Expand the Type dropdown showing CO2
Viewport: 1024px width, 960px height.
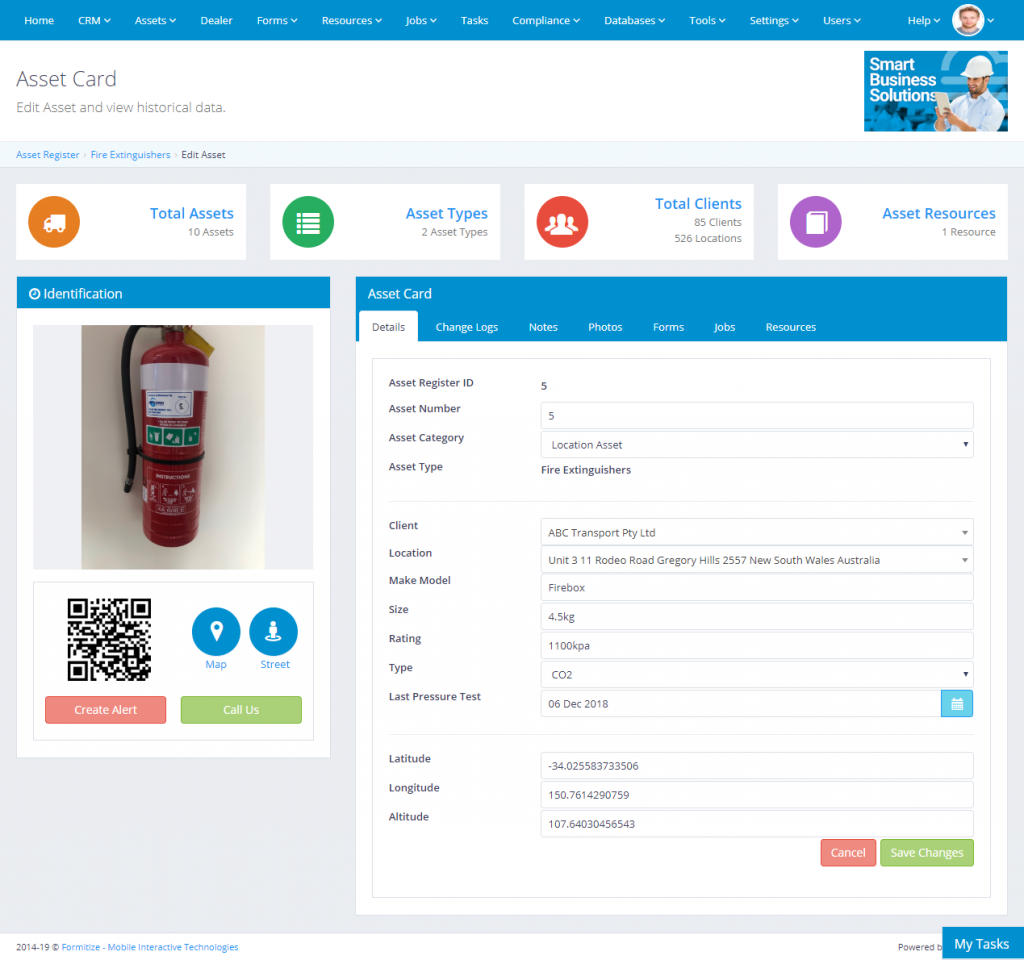pyautogui.click(x=756, y=675)
